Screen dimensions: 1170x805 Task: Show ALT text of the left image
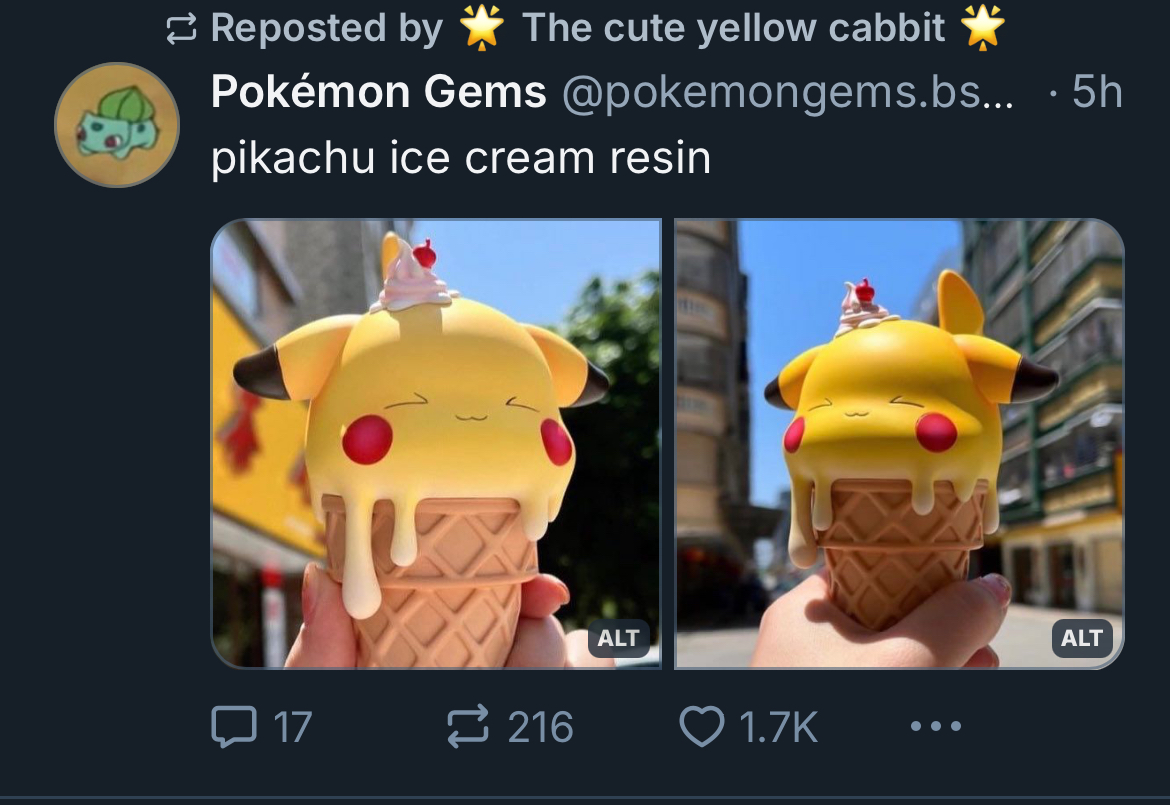point(618,638)
